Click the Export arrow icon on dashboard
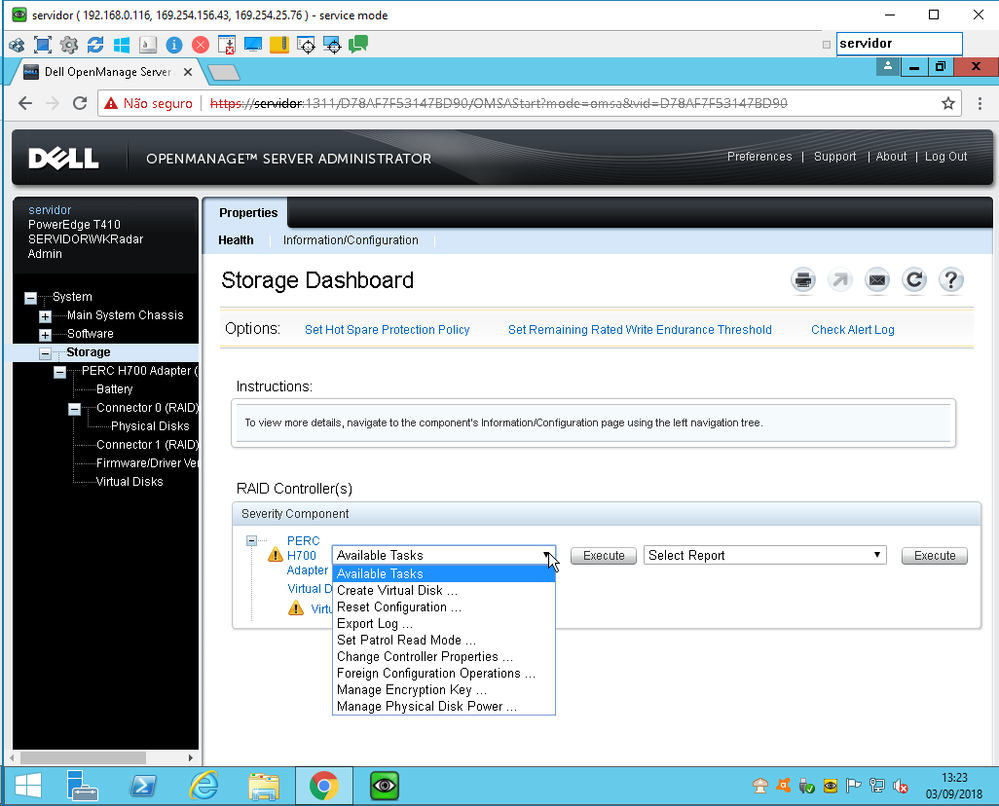This screenshot has width=999, height=806. (840, 280)
